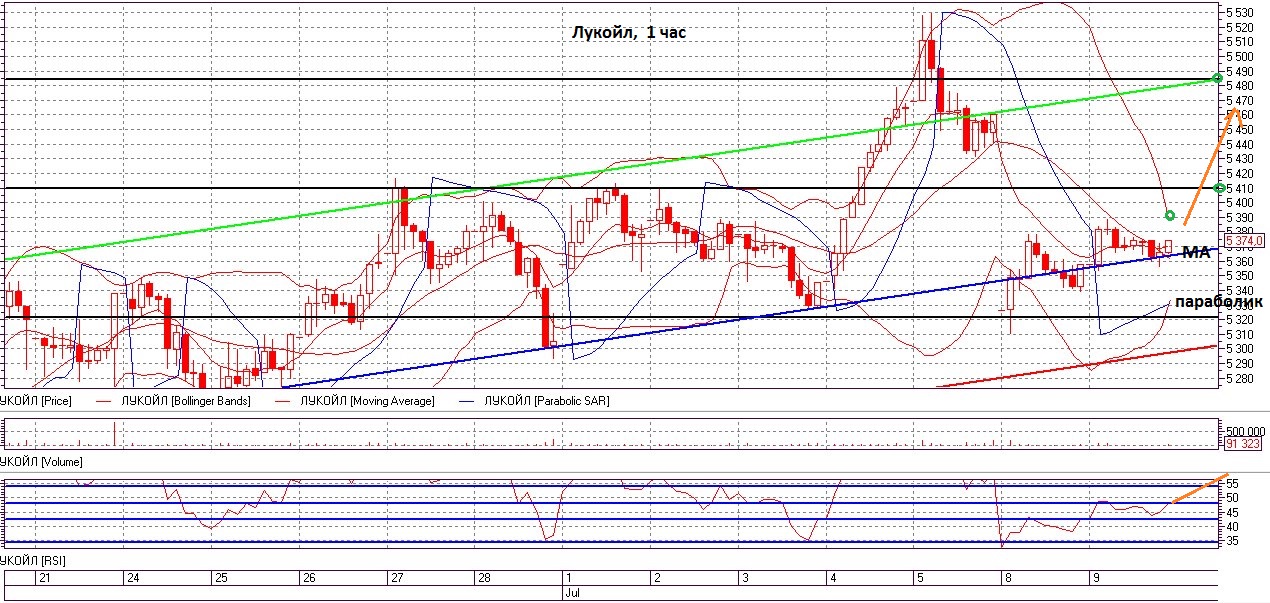The height and width of the screenshot is (603, 1270).
Task: Click date 21 on the time axis
Action: tap(44, 578)
